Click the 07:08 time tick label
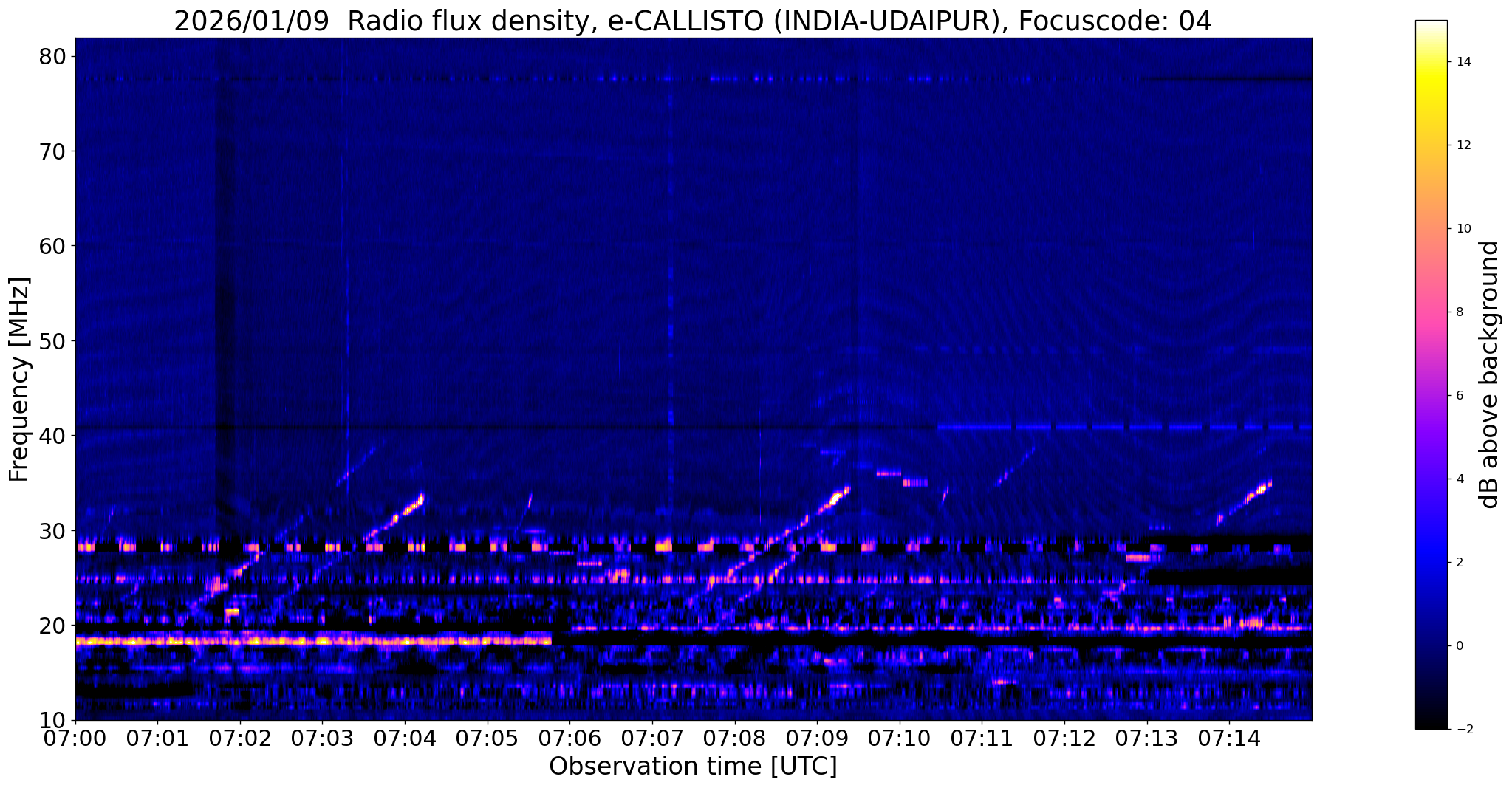 [735, 738]
